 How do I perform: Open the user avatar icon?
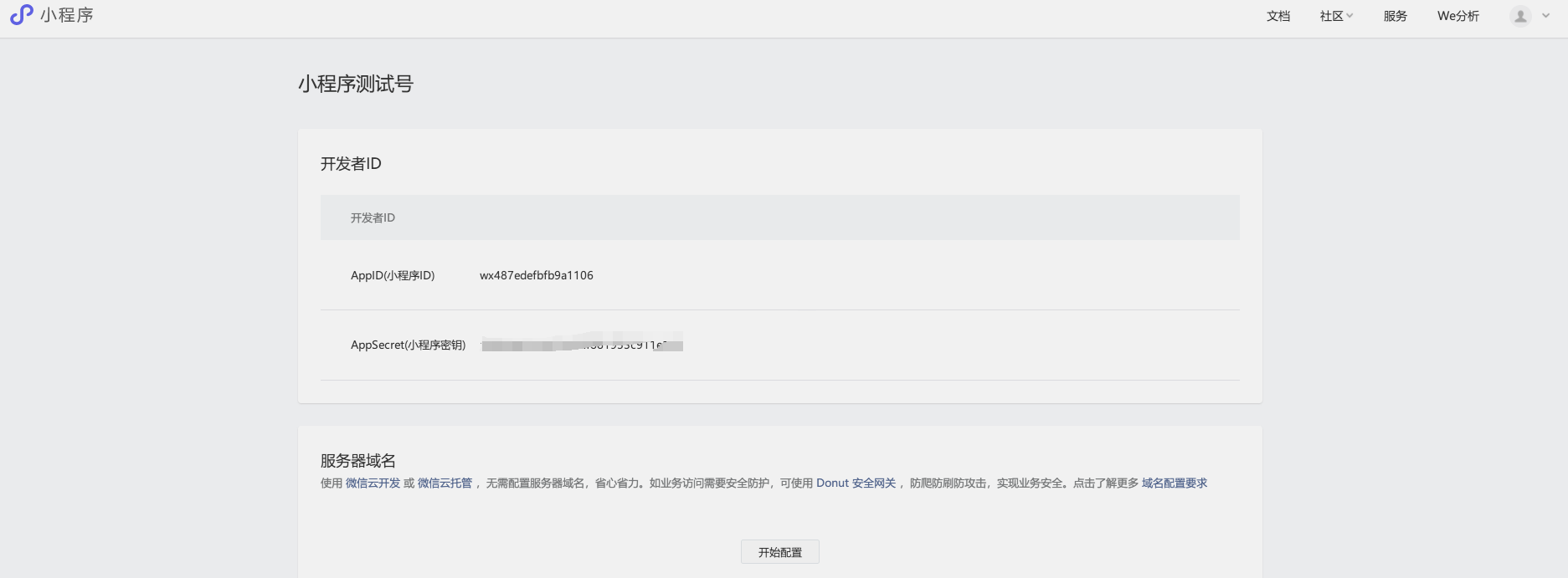(1520, 16)
